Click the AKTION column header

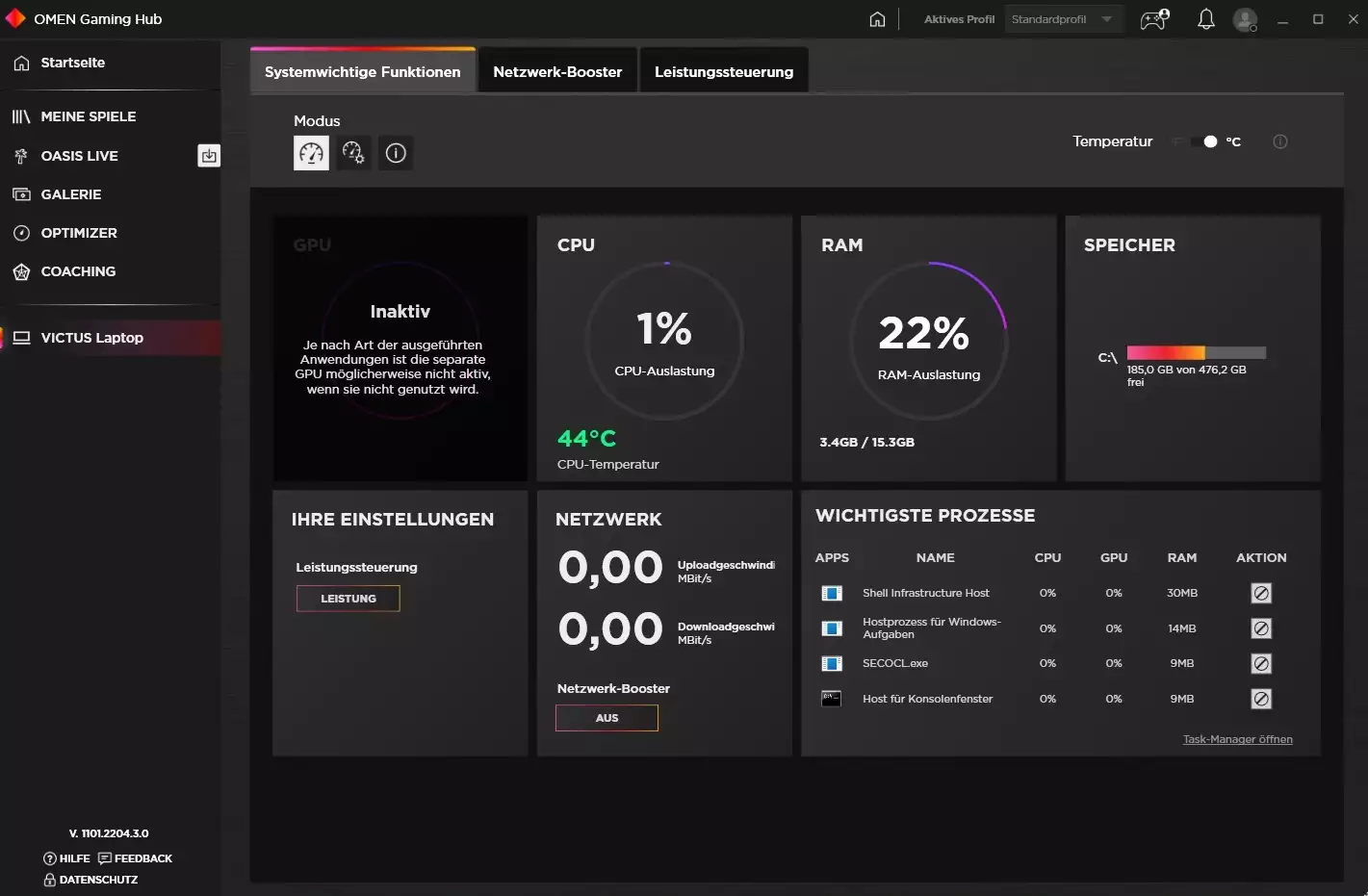(1261, 557)
